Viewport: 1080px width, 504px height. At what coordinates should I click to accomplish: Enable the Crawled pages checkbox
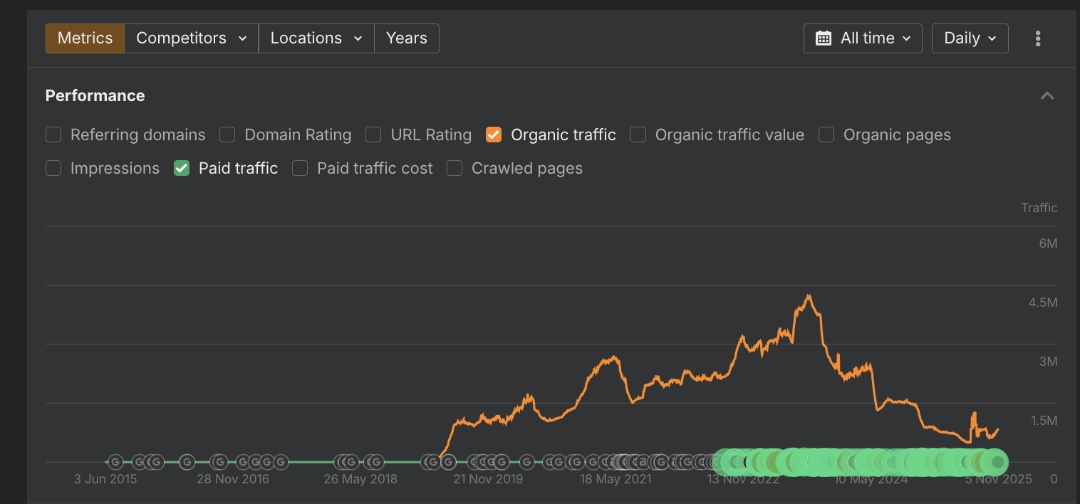pyautogui.click(x=455, y=168)
